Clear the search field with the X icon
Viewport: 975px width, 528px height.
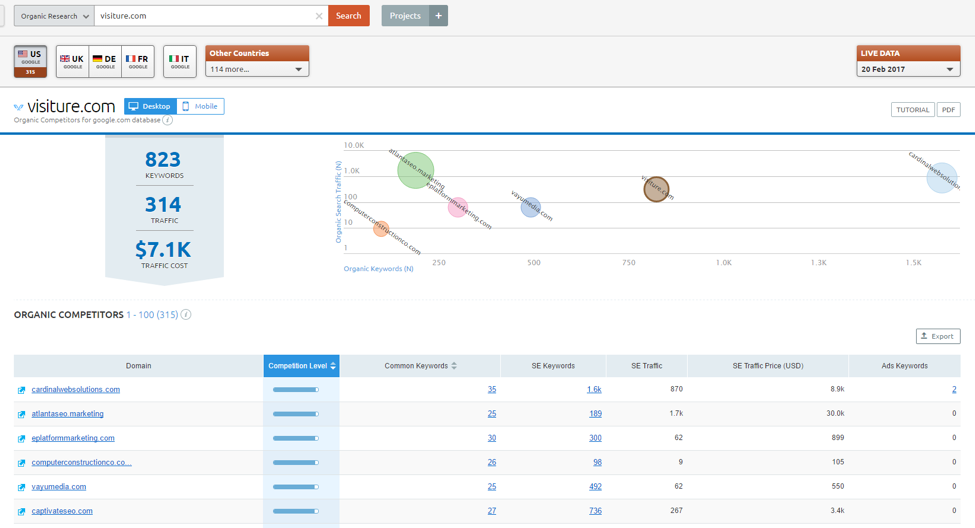tap(319, 16)
